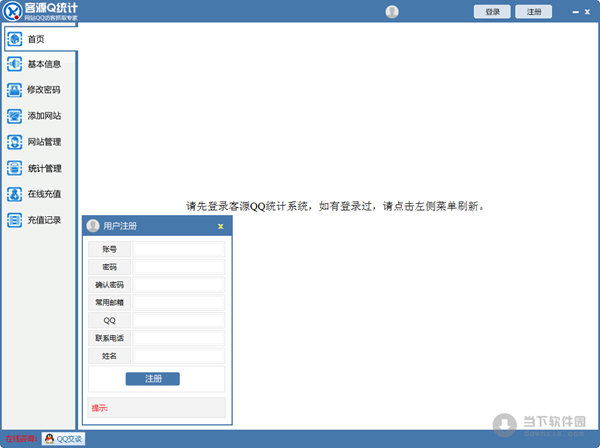The image size is (600, 448).
Task: Click the 首页 home icon in sidebar
Action: (15, 39)
